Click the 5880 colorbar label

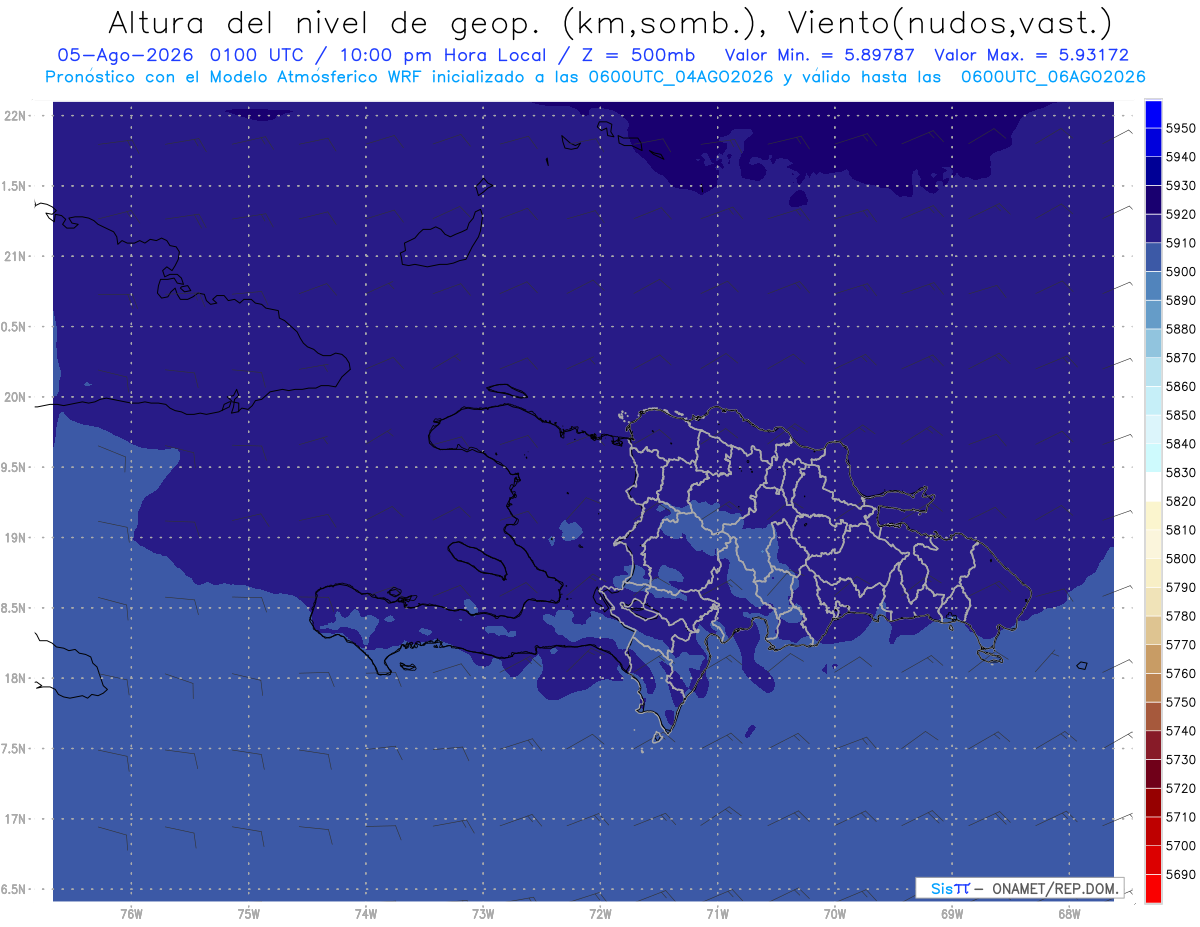pyautogui.click(x=1180, y=329)
